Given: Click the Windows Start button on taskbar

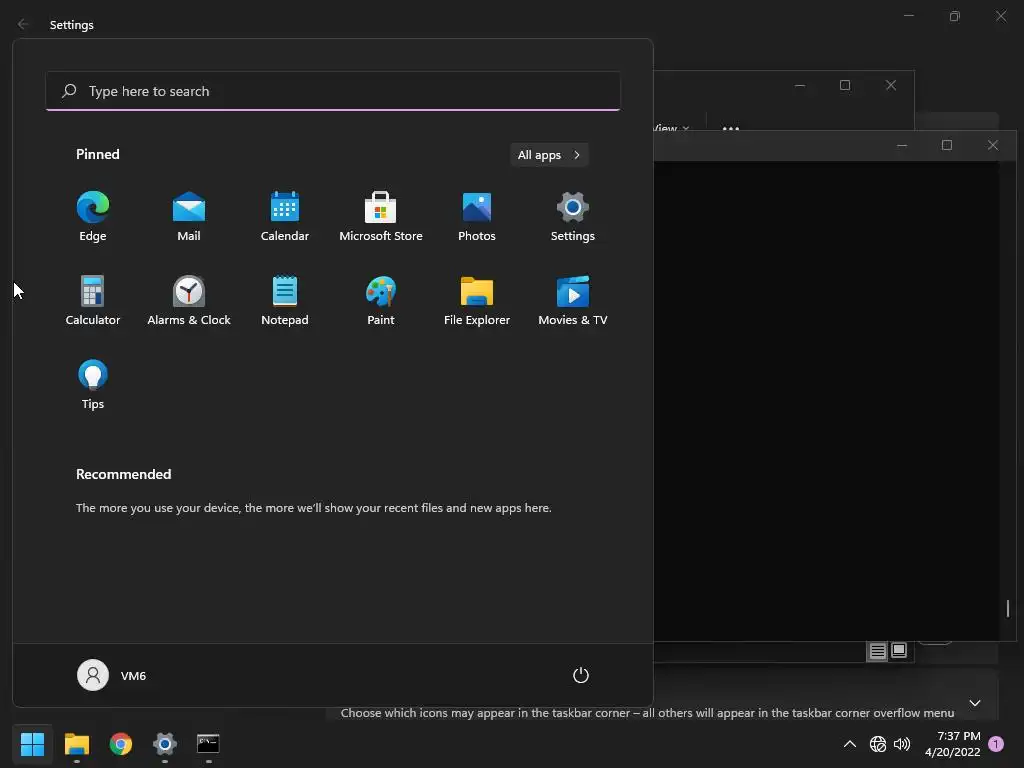Looking at the screenshot, I should pyautogui.click(x=32, y=744).
